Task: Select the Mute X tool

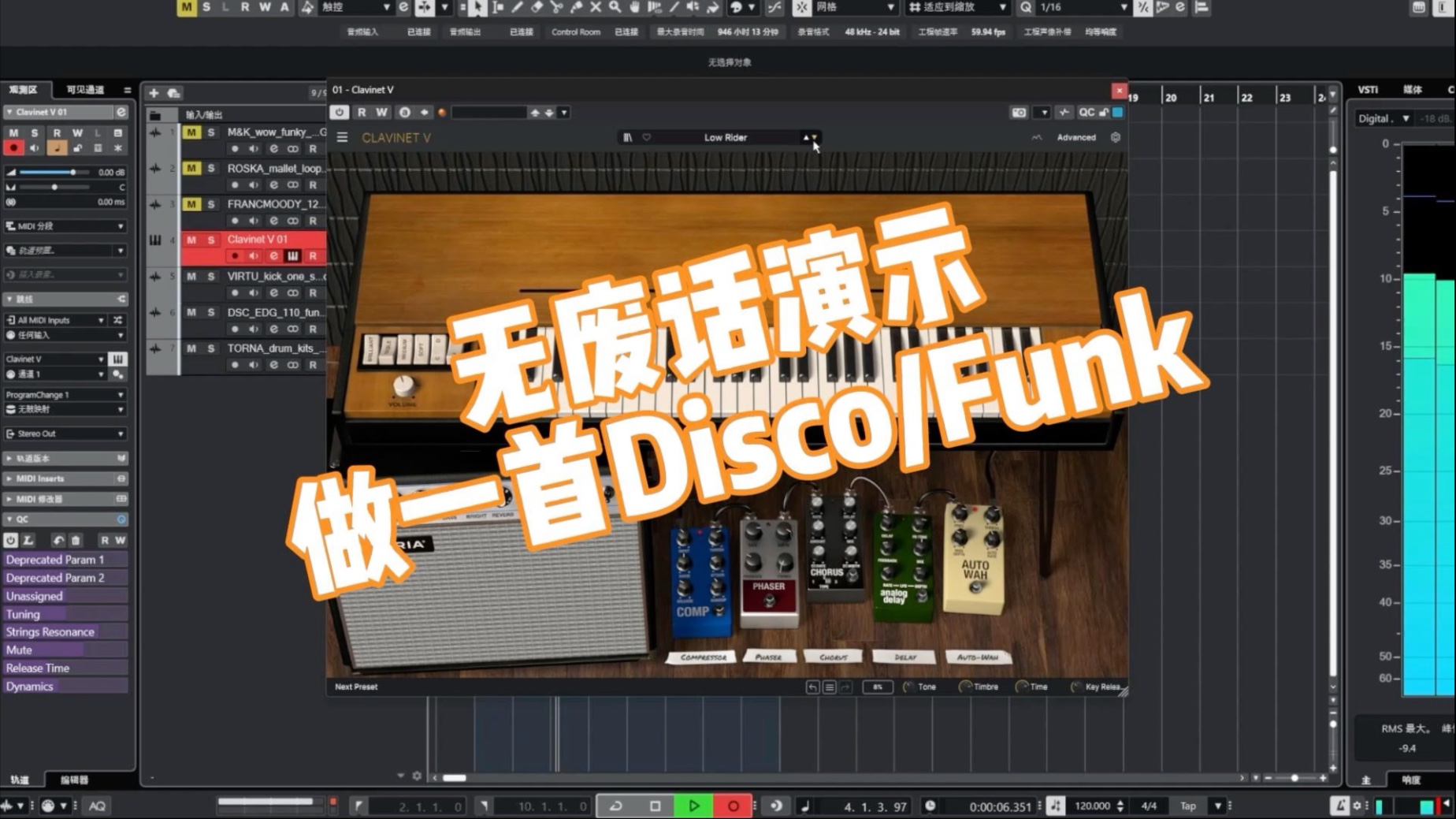Action: pyautogui.click(x=596, y=7)
